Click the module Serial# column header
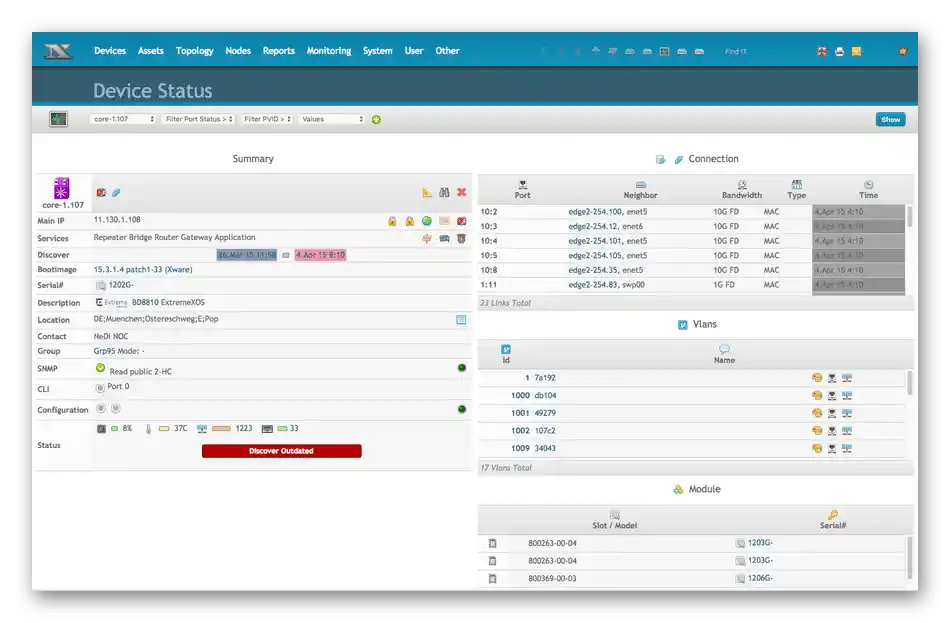Viewport: 950px width, 623px height. click(x=833, y=520)
